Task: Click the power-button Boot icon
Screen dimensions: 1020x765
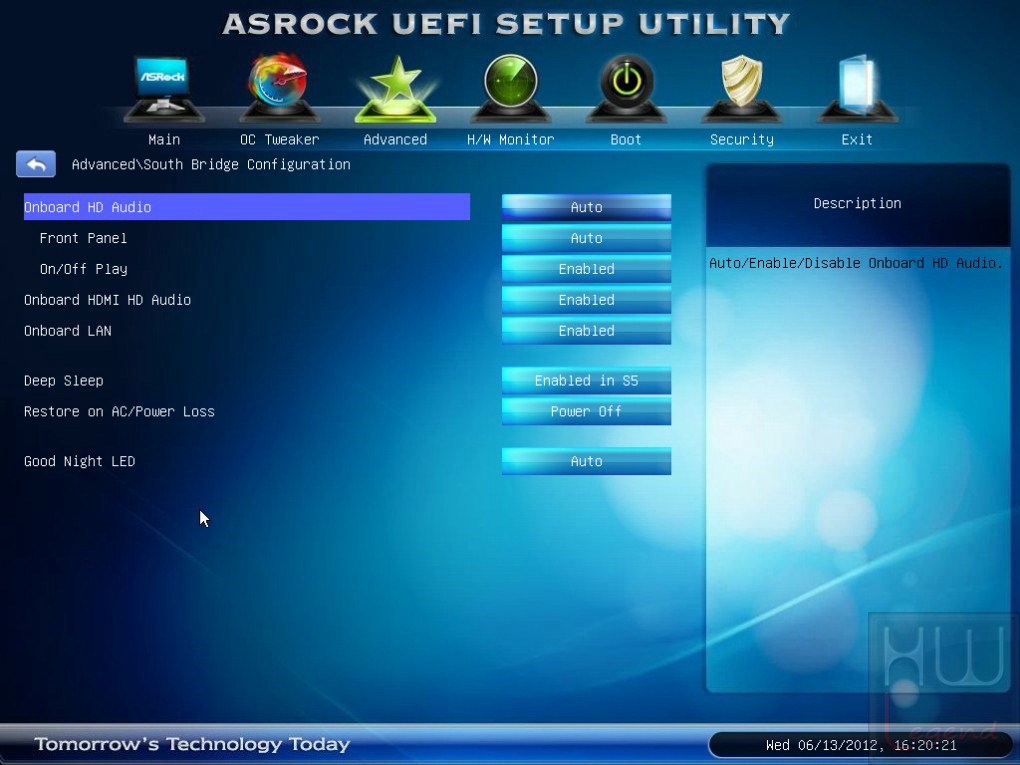Action: (x=626, y=88)
